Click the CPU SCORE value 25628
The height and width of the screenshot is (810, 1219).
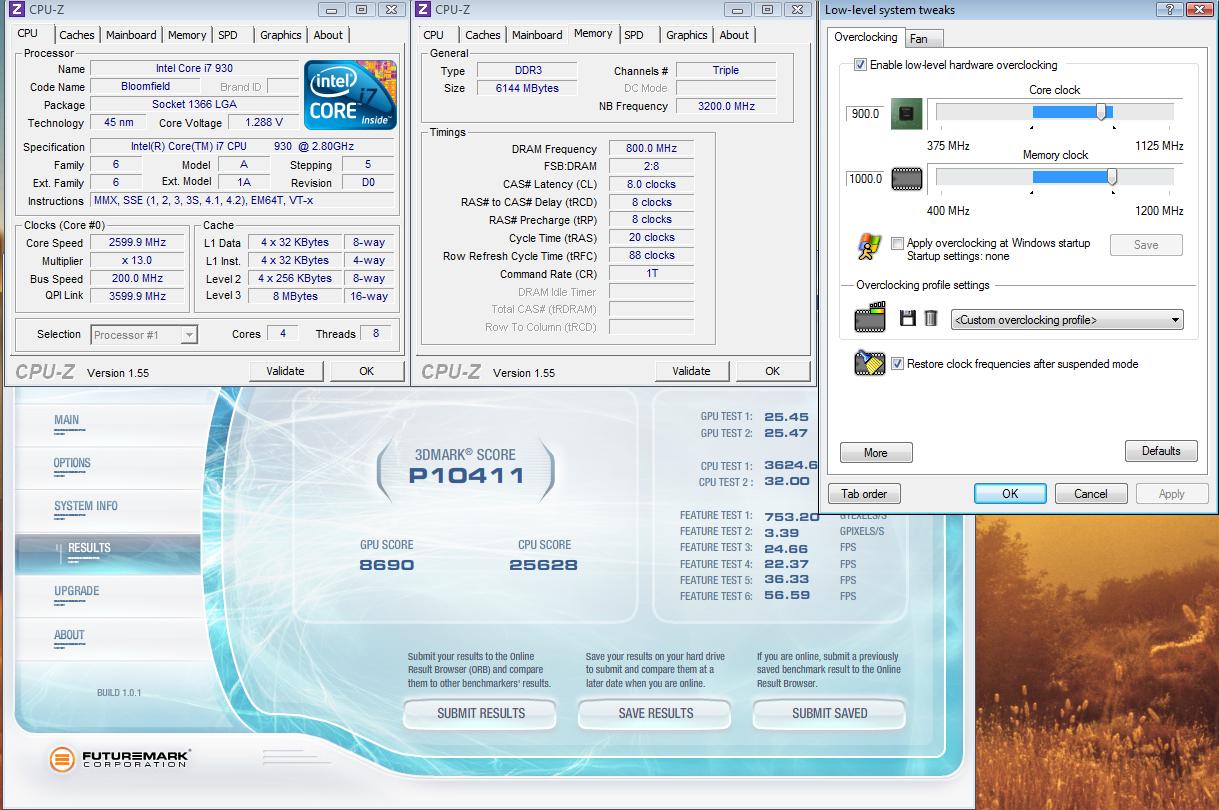point(544,565)
